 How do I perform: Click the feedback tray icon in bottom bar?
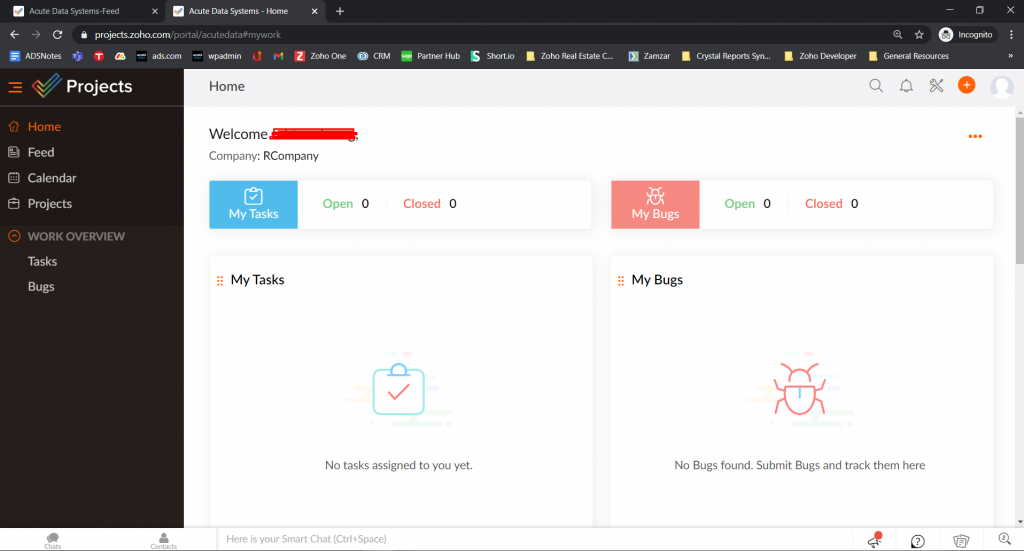(x=961, y=541)
